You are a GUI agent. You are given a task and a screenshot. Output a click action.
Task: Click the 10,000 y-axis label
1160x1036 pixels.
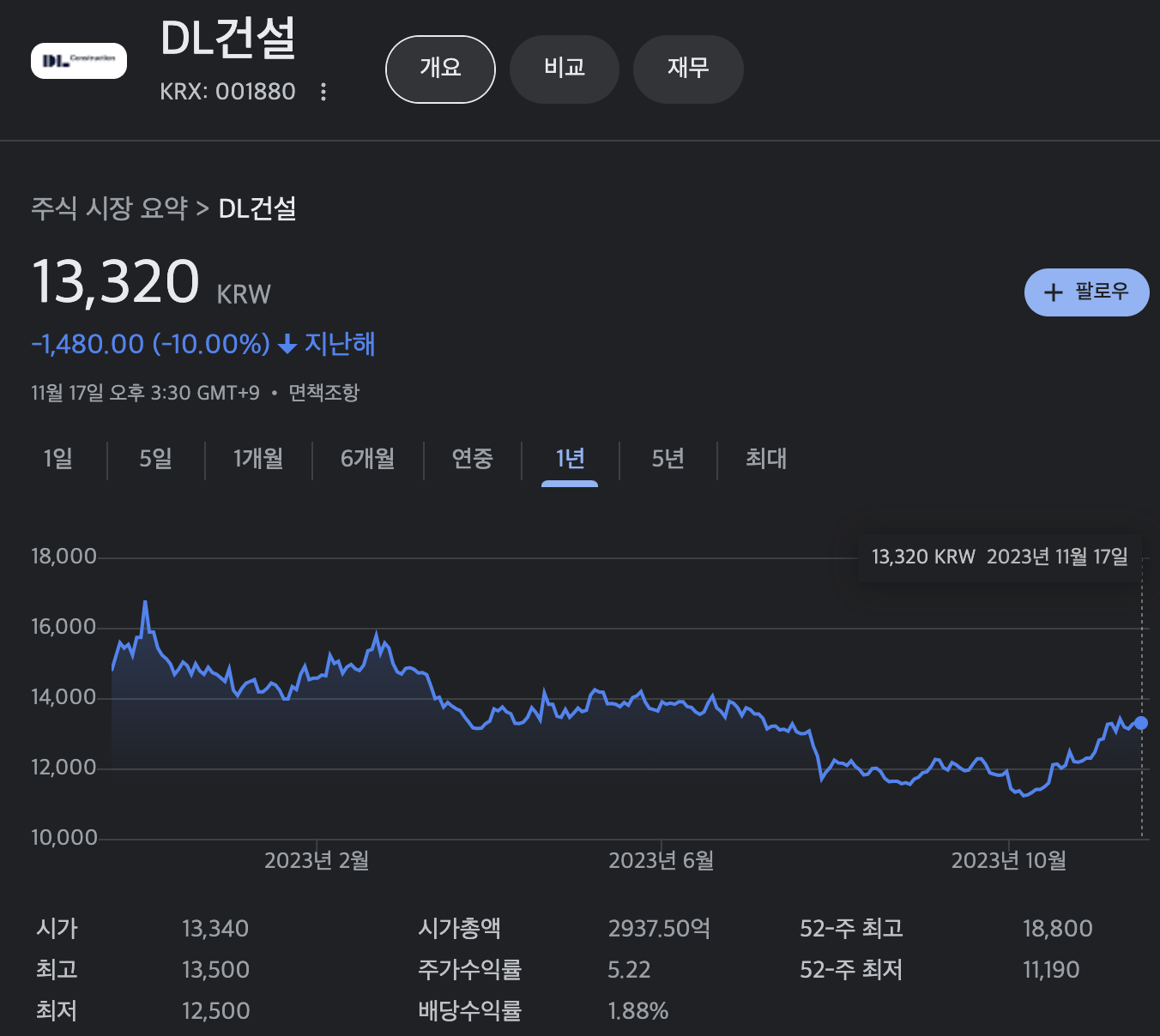click(x=64, y=838)
